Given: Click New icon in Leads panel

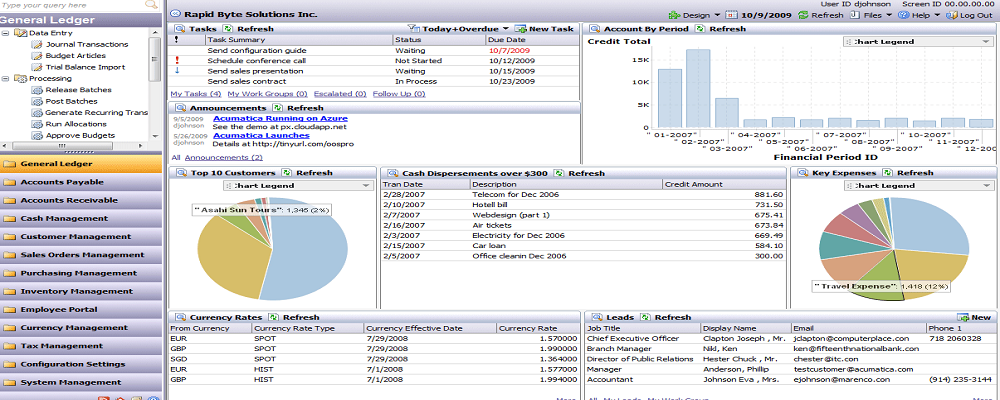Looking at the screenshot, I should tap(963, 317).
